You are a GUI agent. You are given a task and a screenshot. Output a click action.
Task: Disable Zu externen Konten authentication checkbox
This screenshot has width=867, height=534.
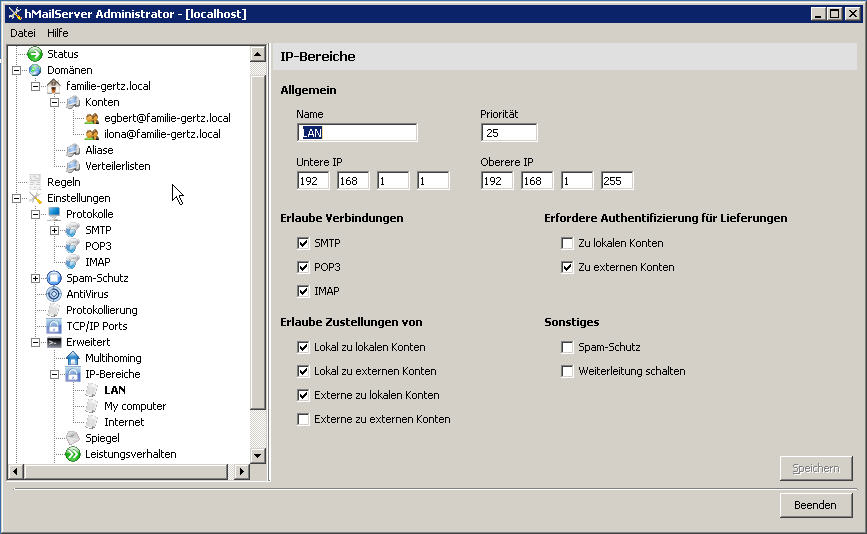point(567,267)
